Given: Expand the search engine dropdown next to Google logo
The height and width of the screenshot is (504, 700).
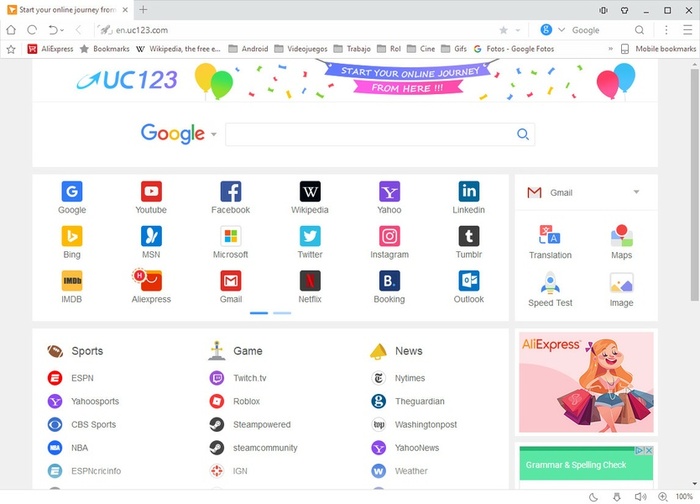Looking at the screenshot, I should (214, 134).
